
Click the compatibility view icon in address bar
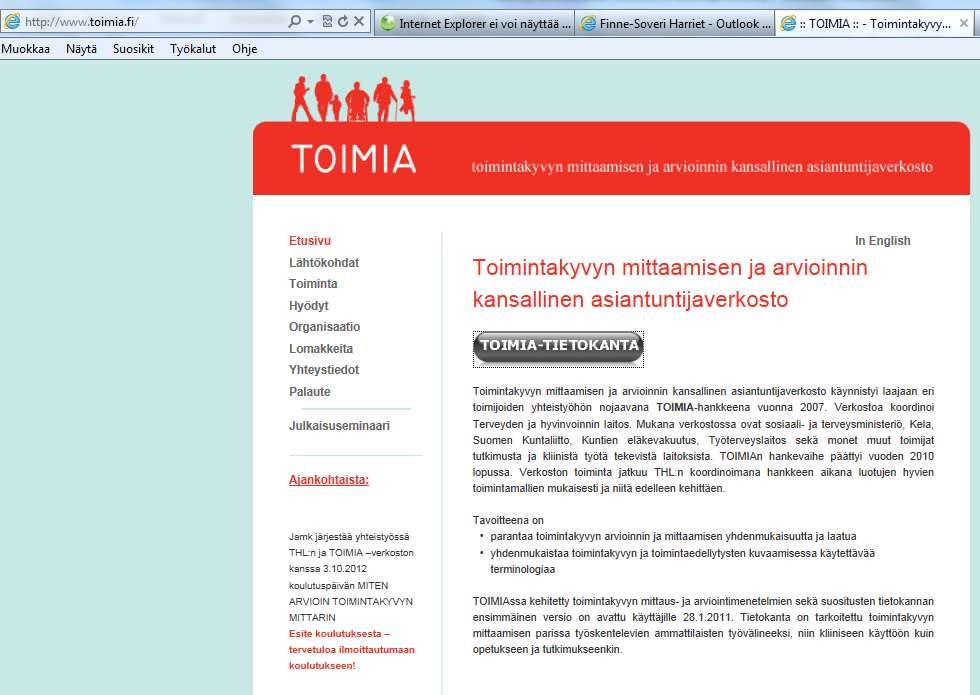(327, 21)
